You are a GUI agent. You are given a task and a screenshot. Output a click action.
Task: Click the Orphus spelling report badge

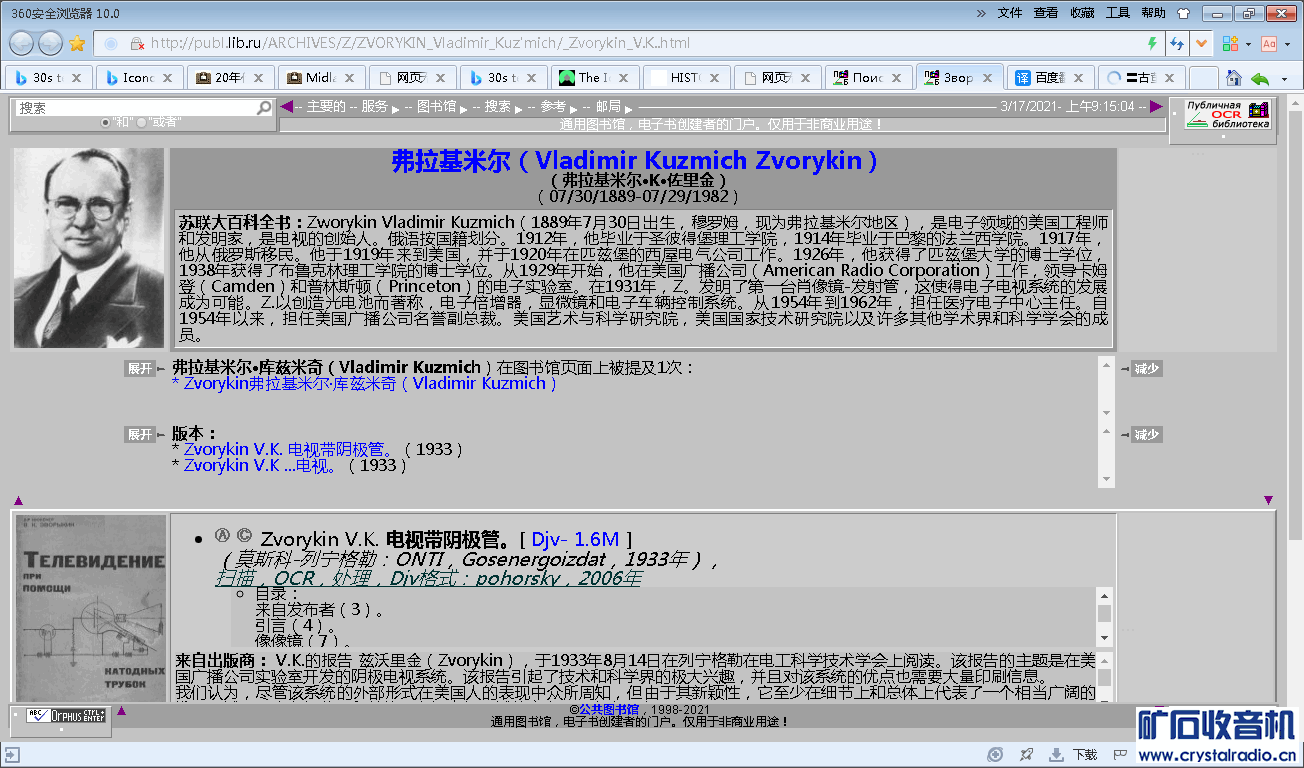pos(66,716)
